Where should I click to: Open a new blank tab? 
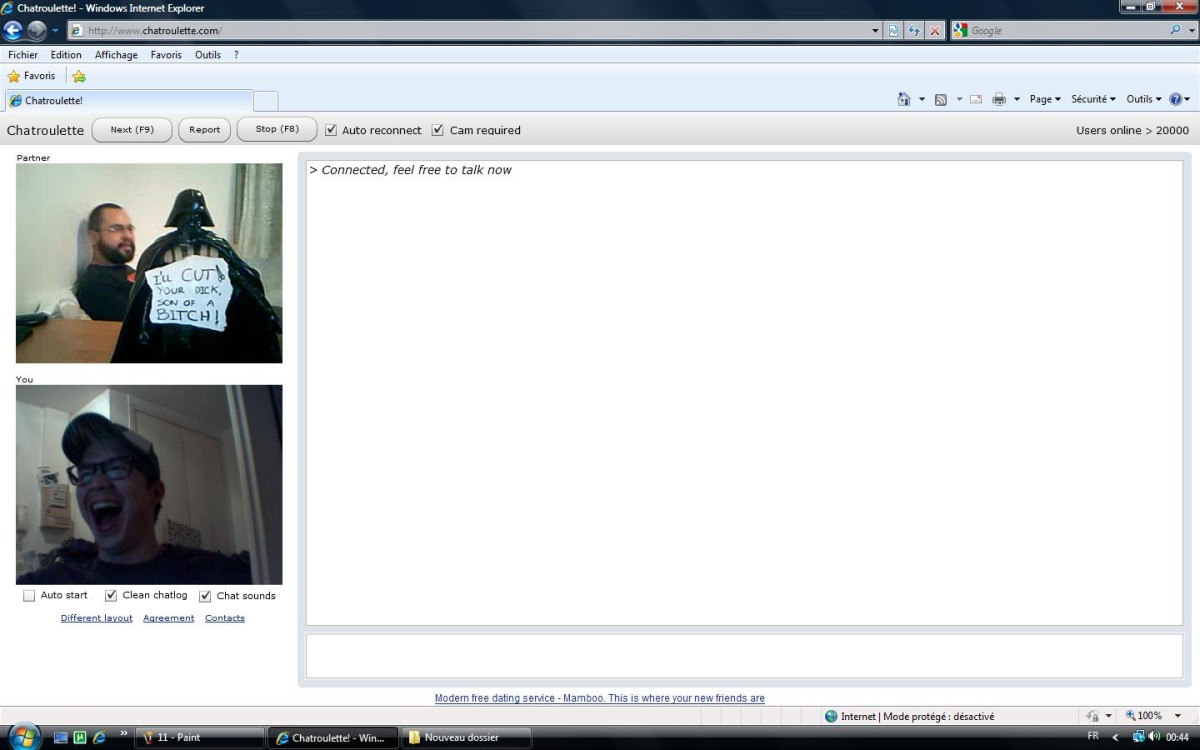click(266, 101)
